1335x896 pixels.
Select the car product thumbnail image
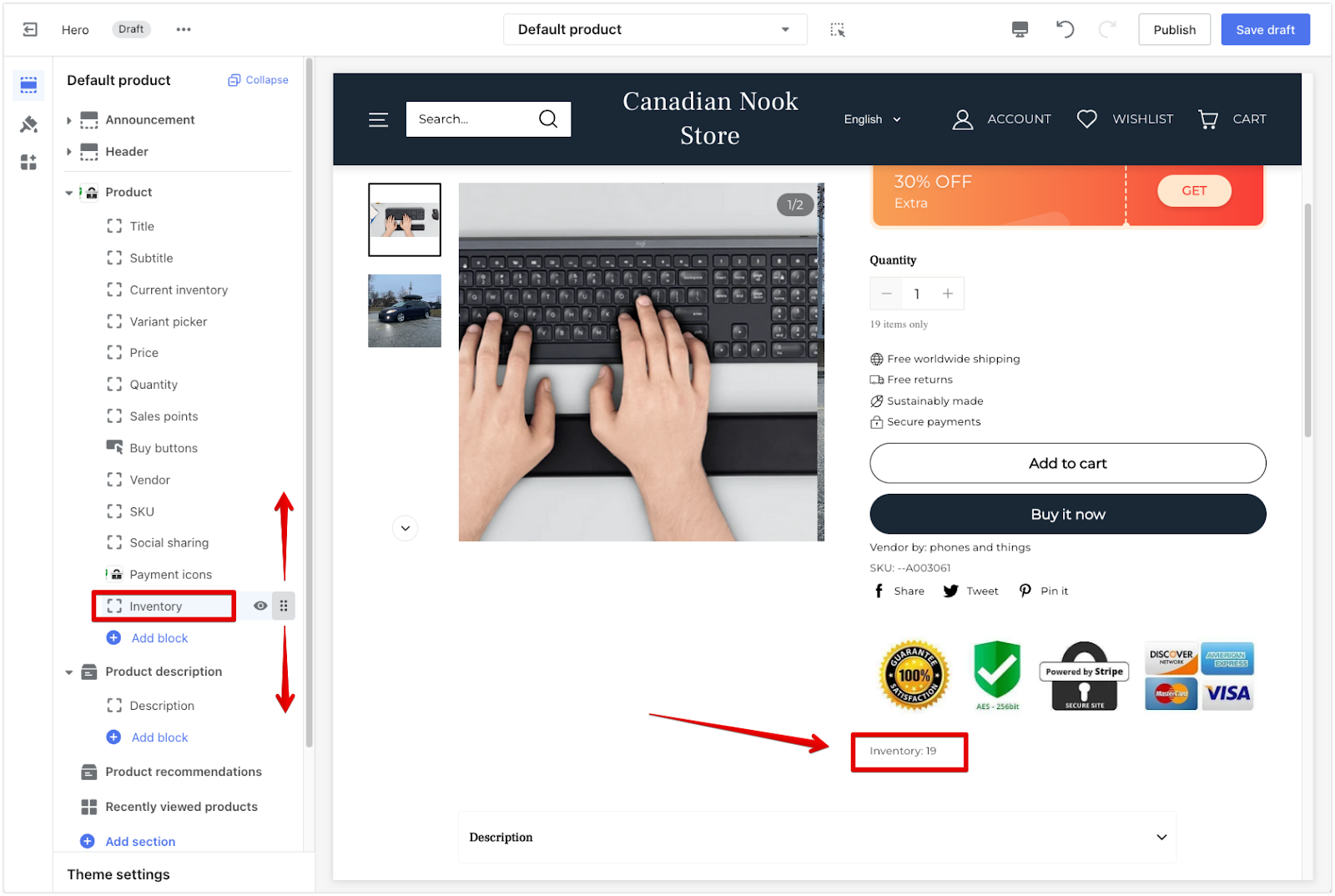(x=405, y=310)
